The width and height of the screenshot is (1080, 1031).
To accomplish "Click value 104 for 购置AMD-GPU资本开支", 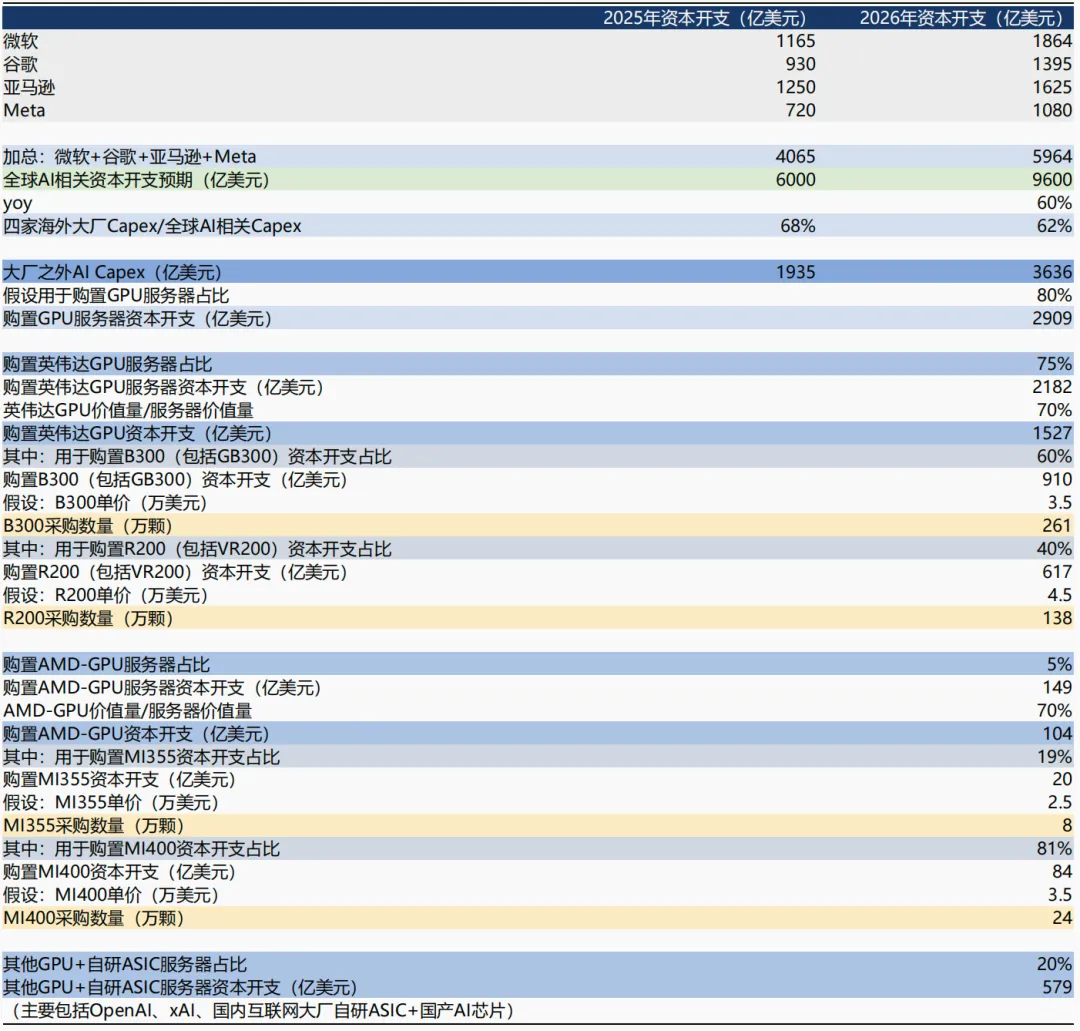I will point(1057,733).
